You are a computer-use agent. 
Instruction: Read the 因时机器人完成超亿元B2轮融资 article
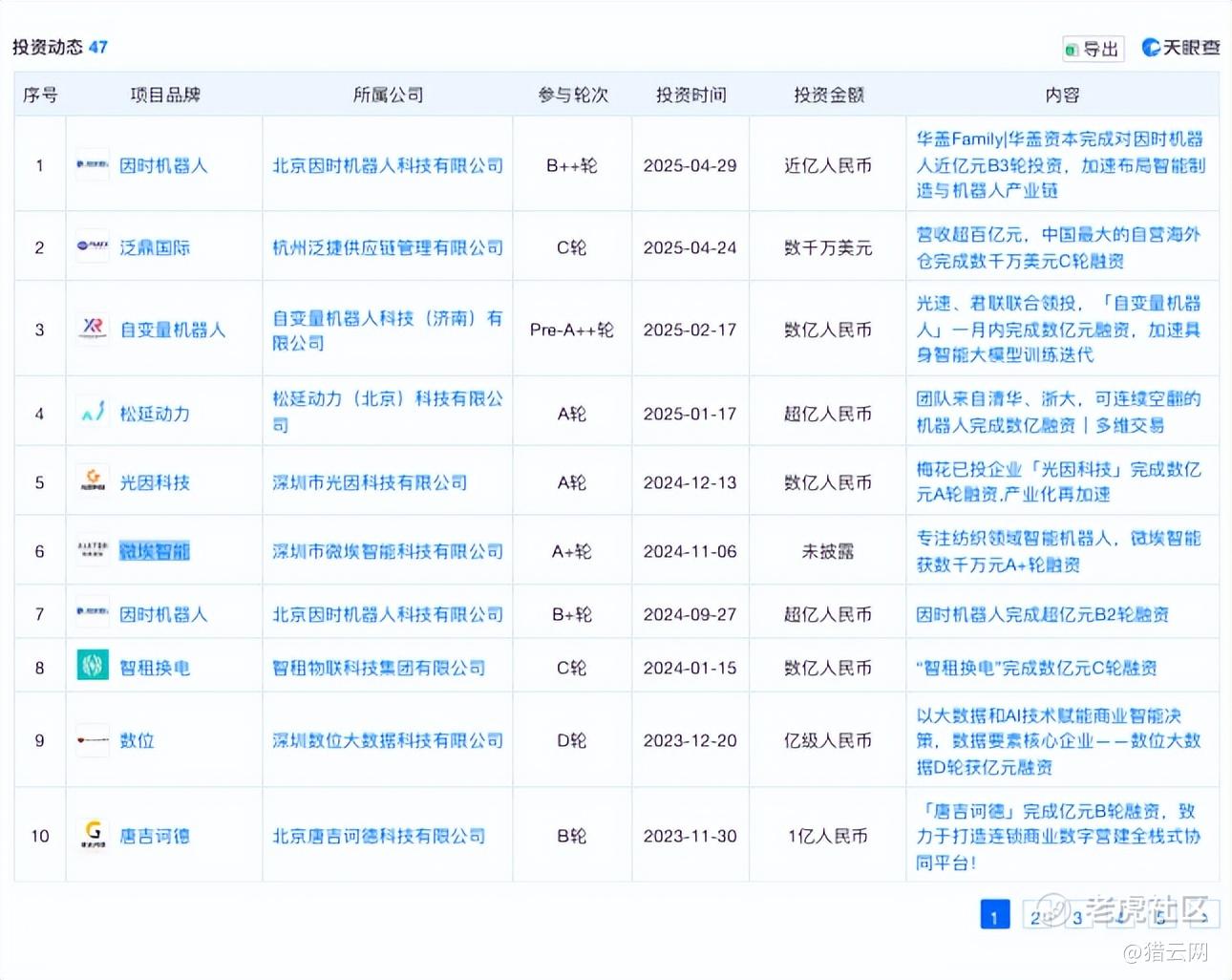point(1042,614)
